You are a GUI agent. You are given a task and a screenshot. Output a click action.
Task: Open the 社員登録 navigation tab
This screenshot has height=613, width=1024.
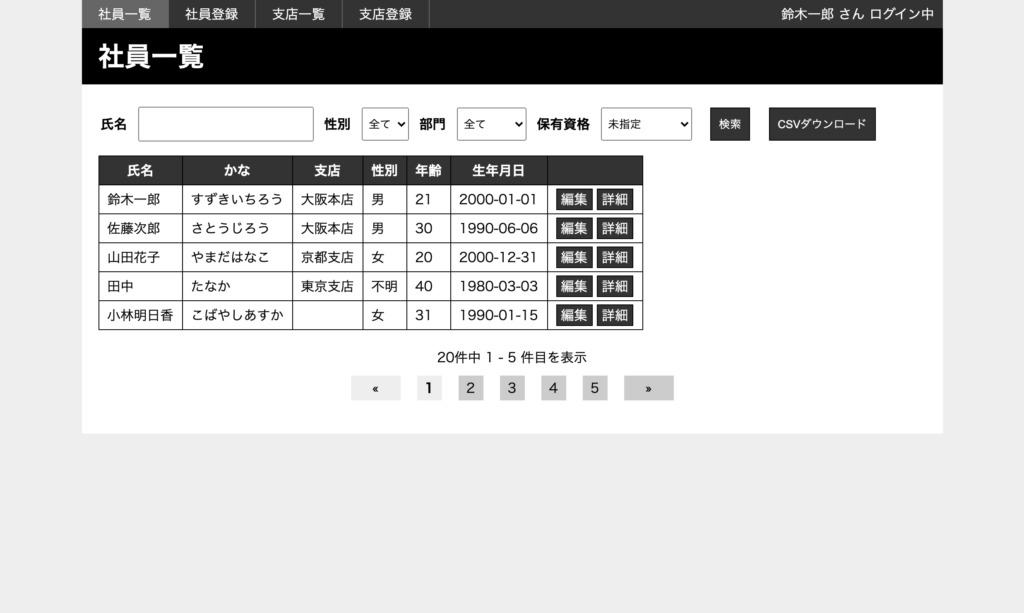[x=211, y=14]
